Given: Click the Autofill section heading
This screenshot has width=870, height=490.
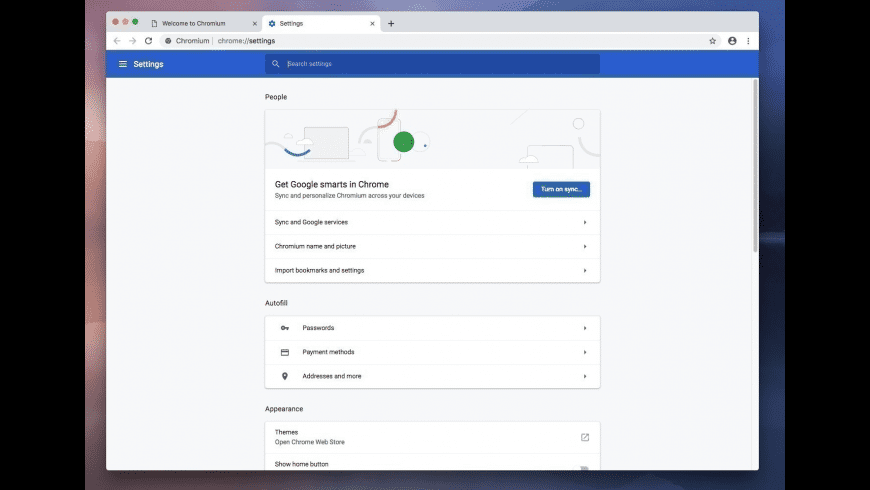Looking at the screenshot, I should [276, 303].
